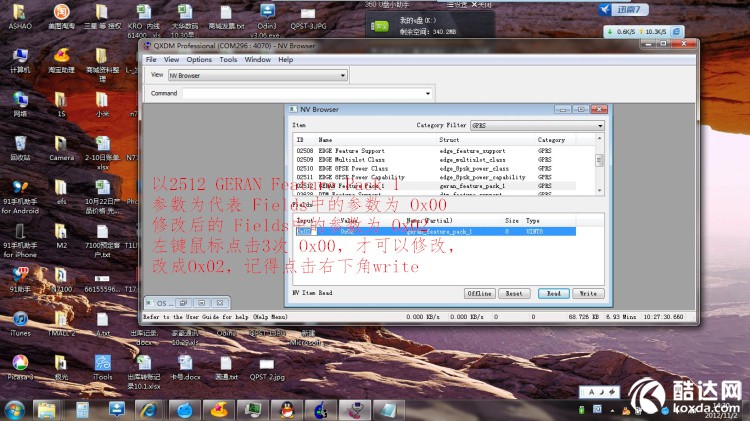This screenshot has width=750, height=421.
Task: Launch 91手机助手 for iPhone icon
Action: [x=20, y=240]
